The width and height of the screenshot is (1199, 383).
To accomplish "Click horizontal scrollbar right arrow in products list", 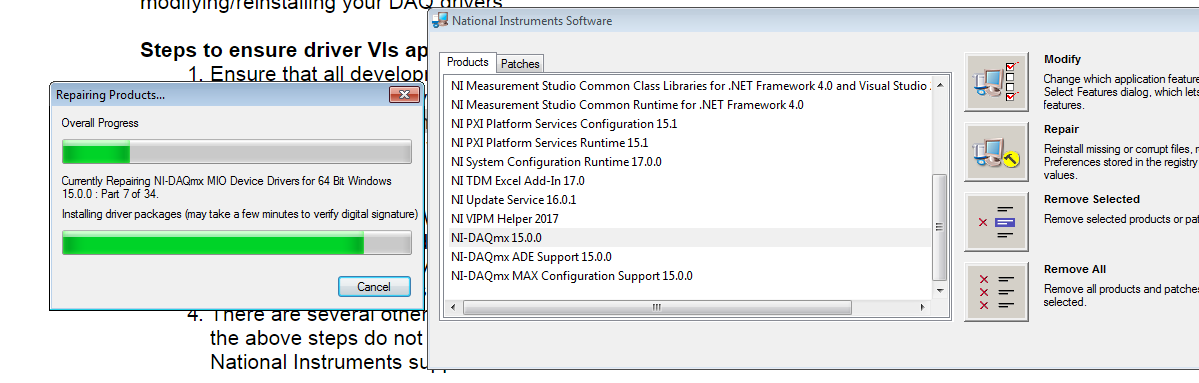I will coord(924,307).
